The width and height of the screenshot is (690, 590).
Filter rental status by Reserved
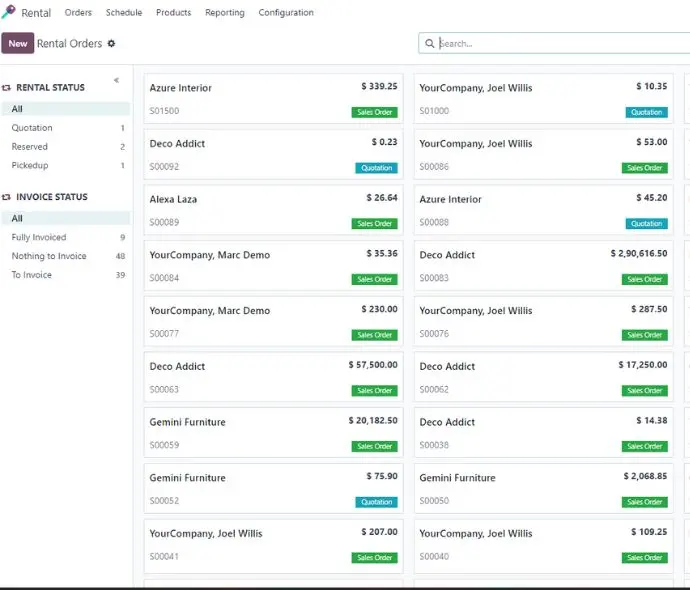pyautogui.click(x=66, y=147)
